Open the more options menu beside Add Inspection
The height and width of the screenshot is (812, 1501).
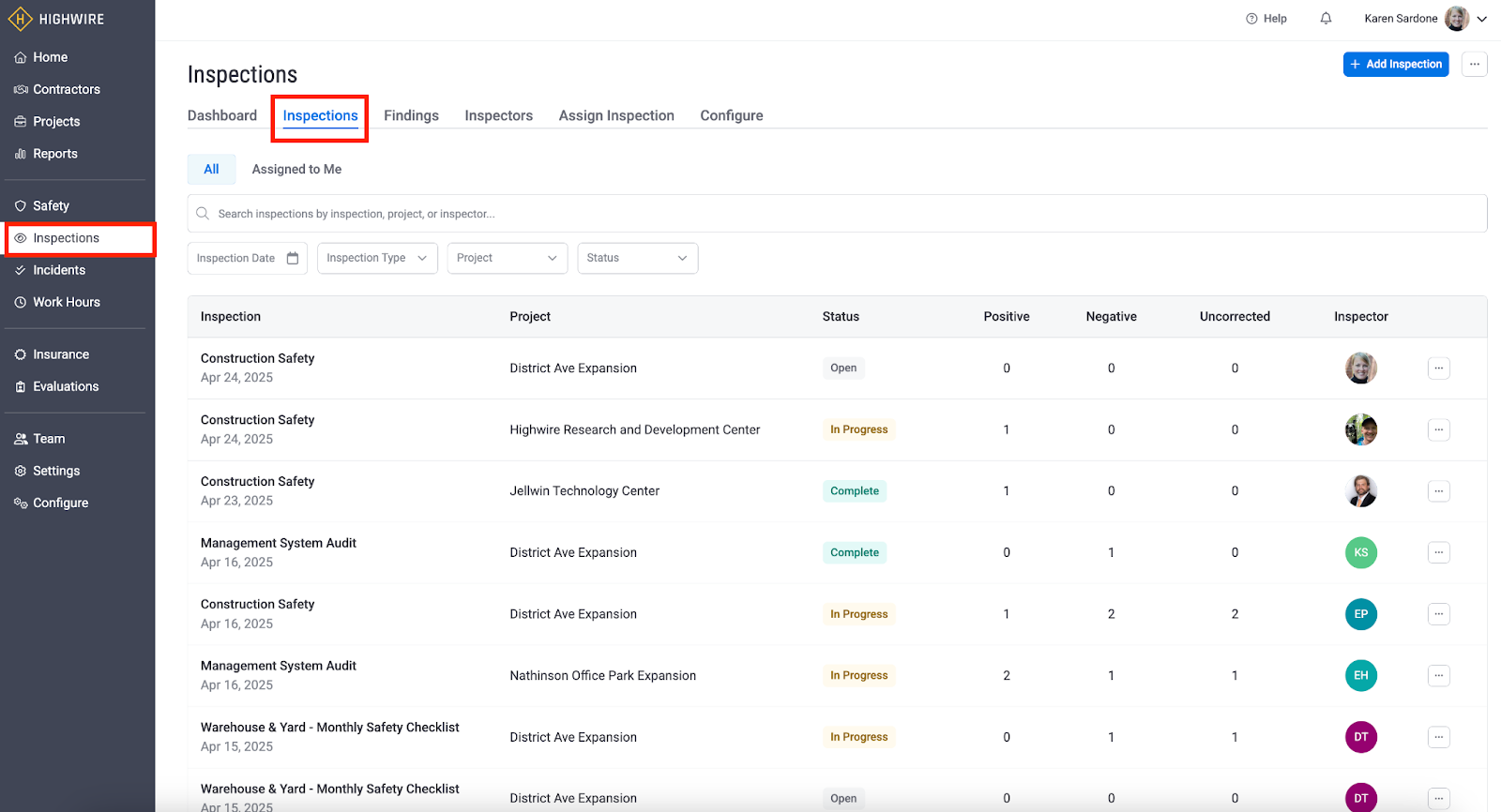click(x=1475, y=64)
